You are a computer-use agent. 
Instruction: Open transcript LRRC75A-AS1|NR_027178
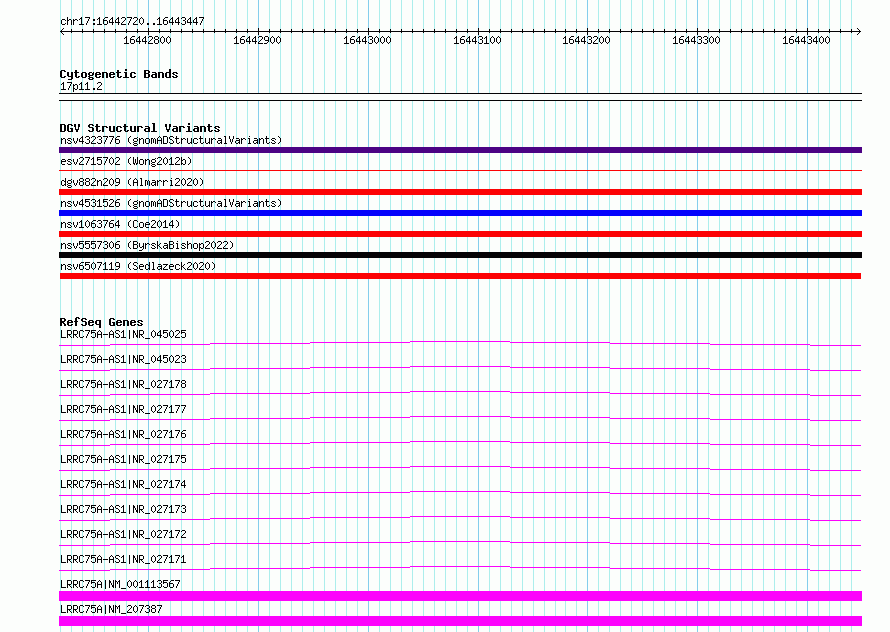tap(123, 384)
